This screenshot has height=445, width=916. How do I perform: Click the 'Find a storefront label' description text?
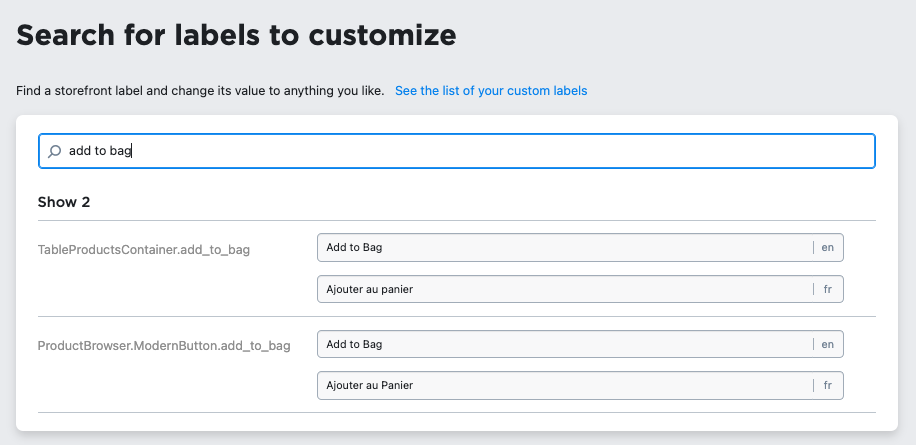(200, 91)
